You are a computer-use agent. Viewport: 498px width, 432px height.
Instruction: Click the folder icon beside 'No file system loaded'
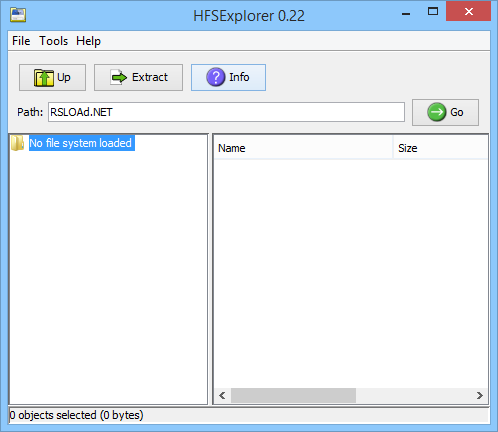[17, 143]
